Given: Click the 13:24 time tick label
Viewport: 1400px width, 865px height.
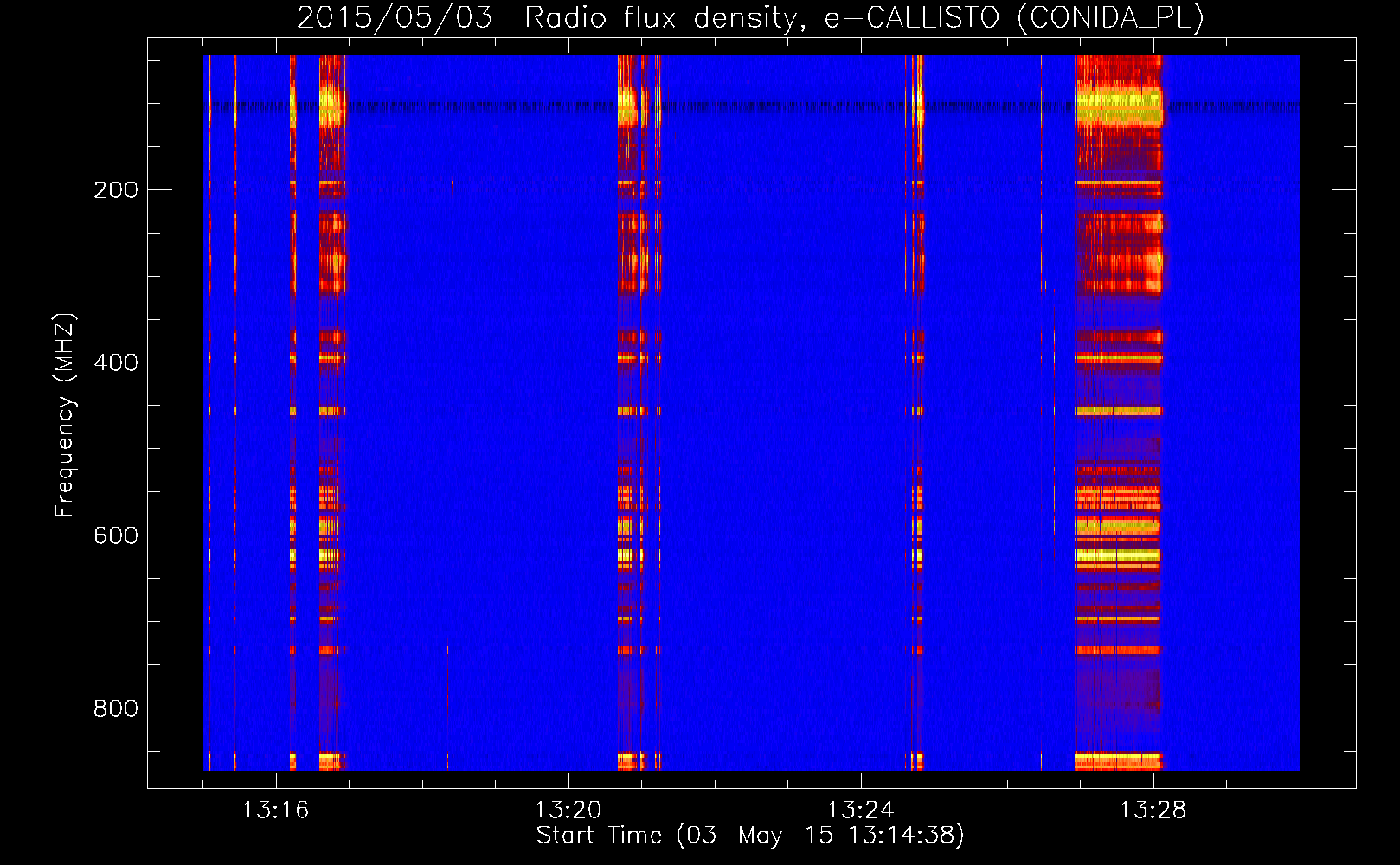Looking at the screenshot, I should [861, 810].
